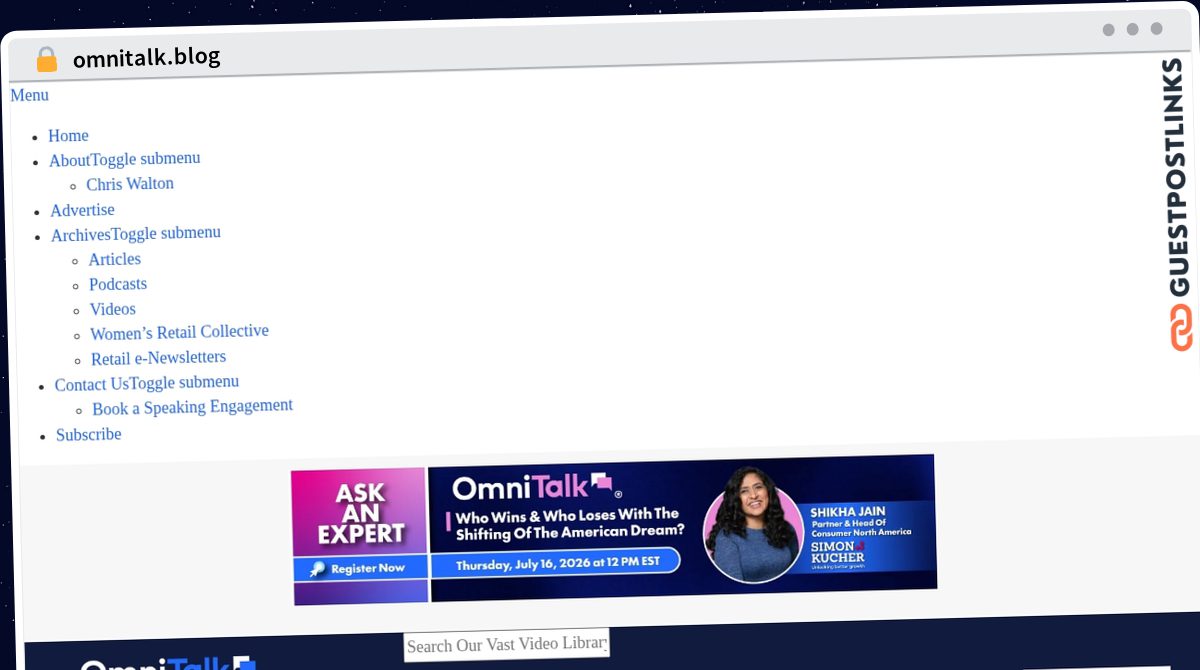Open the Articles archive link
This screenshot has width=1200, height=670.
114,260
